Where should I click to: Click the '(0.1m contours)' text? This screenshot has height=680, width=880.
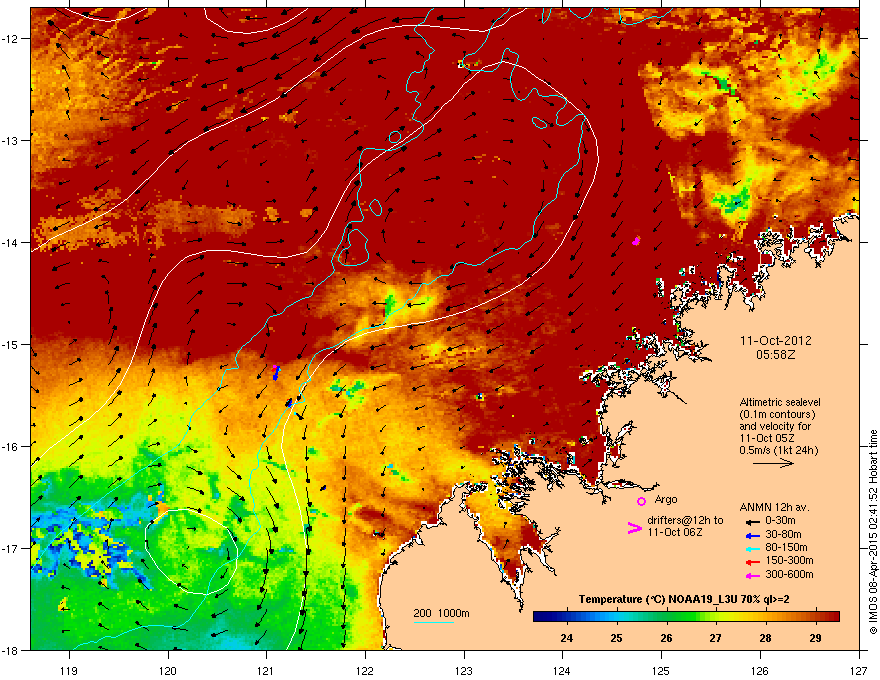(x=777, y=414)
